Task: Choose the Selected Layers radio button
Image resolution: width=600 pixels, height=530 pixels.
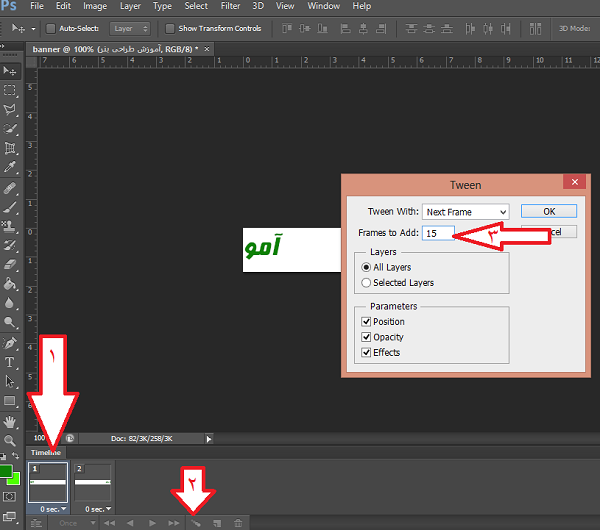Action: [x=366, y=283]
